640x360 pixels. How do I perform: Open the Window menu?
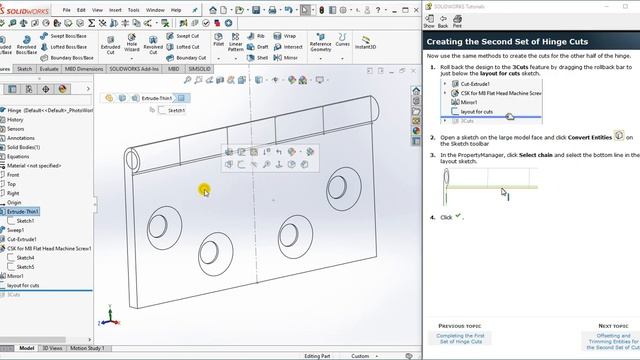tap(155, 10)
